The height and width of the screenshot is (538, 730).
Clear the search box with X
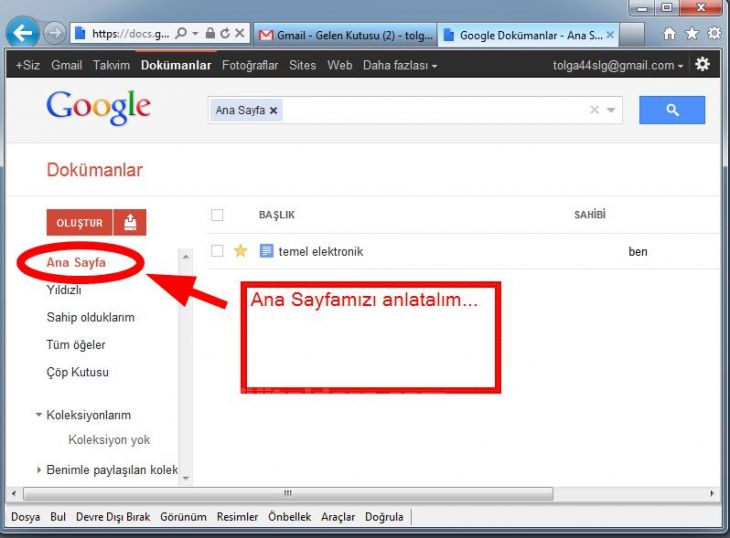pos(594,110)
